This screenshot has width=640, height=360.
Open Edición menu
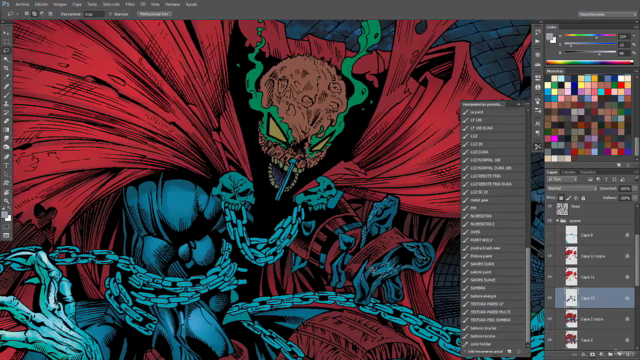pos(41,4)
